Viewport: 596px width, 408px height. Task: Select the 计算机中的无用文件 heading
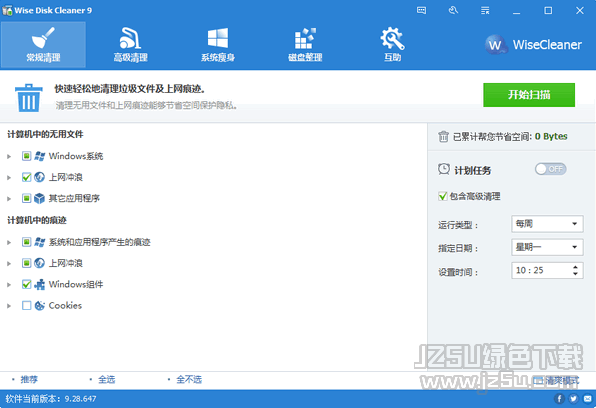[x=45, y=134]
